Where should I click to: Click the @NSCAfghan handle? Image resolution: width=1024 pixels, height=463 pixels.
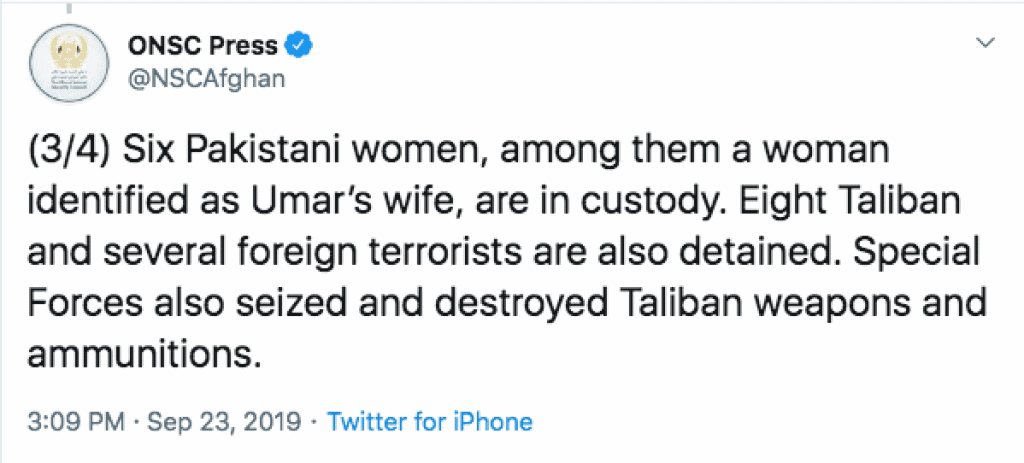coord(206,78)
